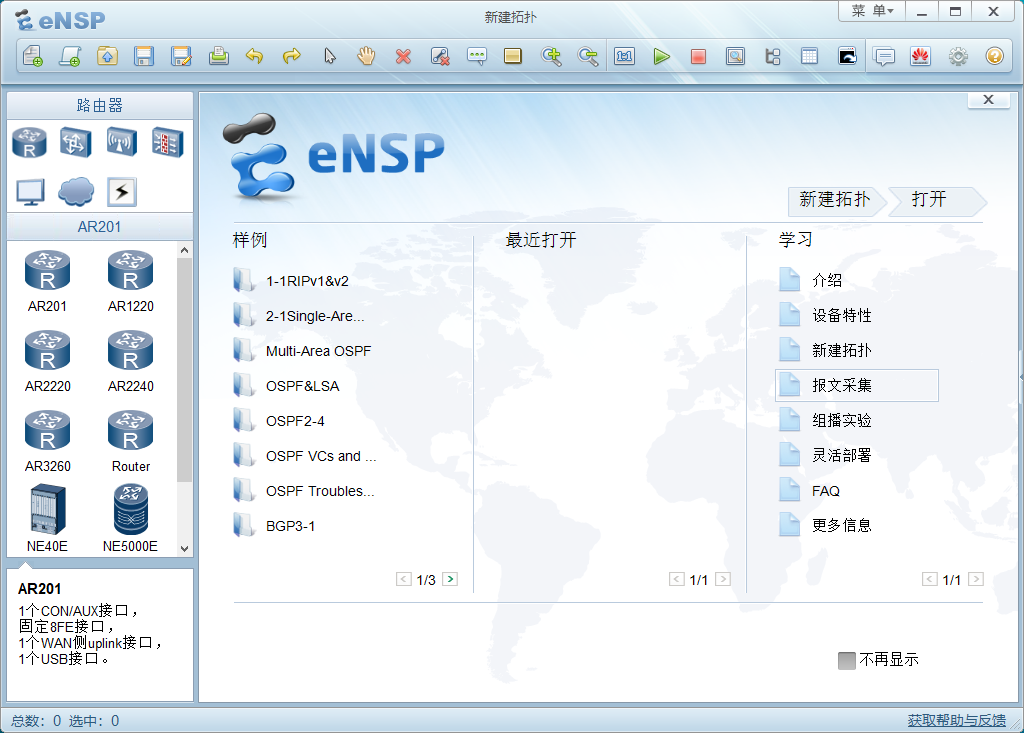
Task: Close the welcome panel with X
Action: click(x=989, y=99)
